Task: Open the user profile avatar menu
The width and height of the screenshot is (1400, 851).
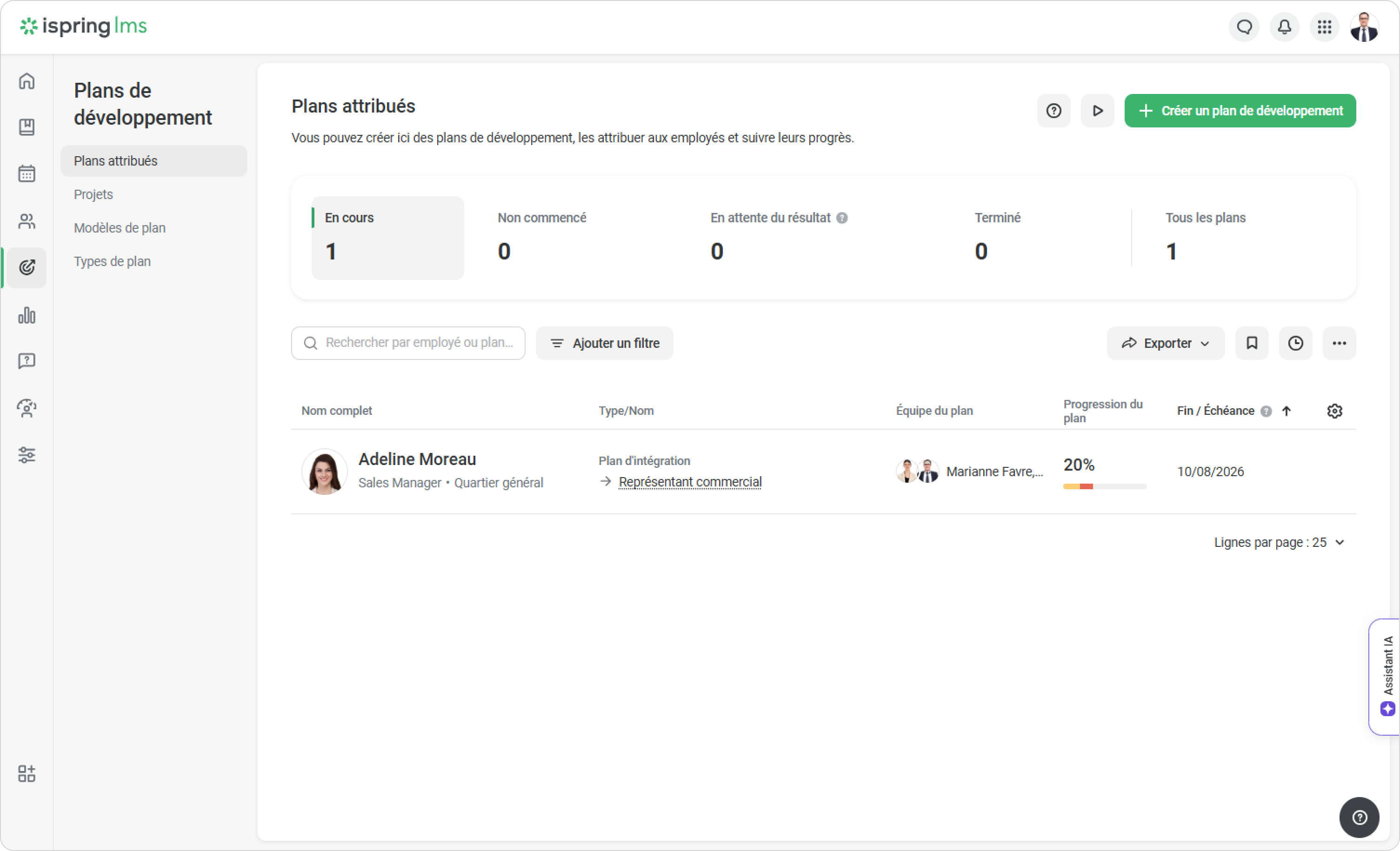Action: pos(1364,27)
